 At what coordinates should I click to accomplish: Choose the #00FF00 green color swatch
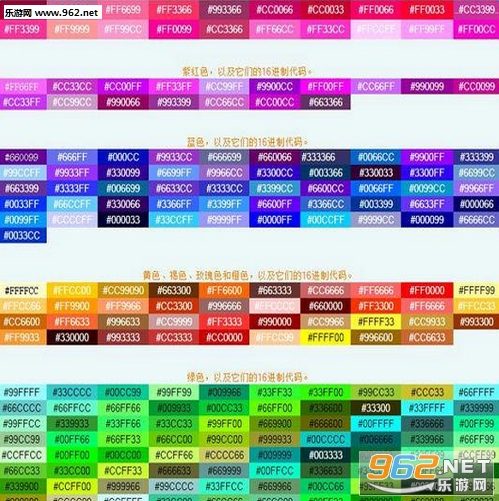pyautogui.click(x=72, y=455)
